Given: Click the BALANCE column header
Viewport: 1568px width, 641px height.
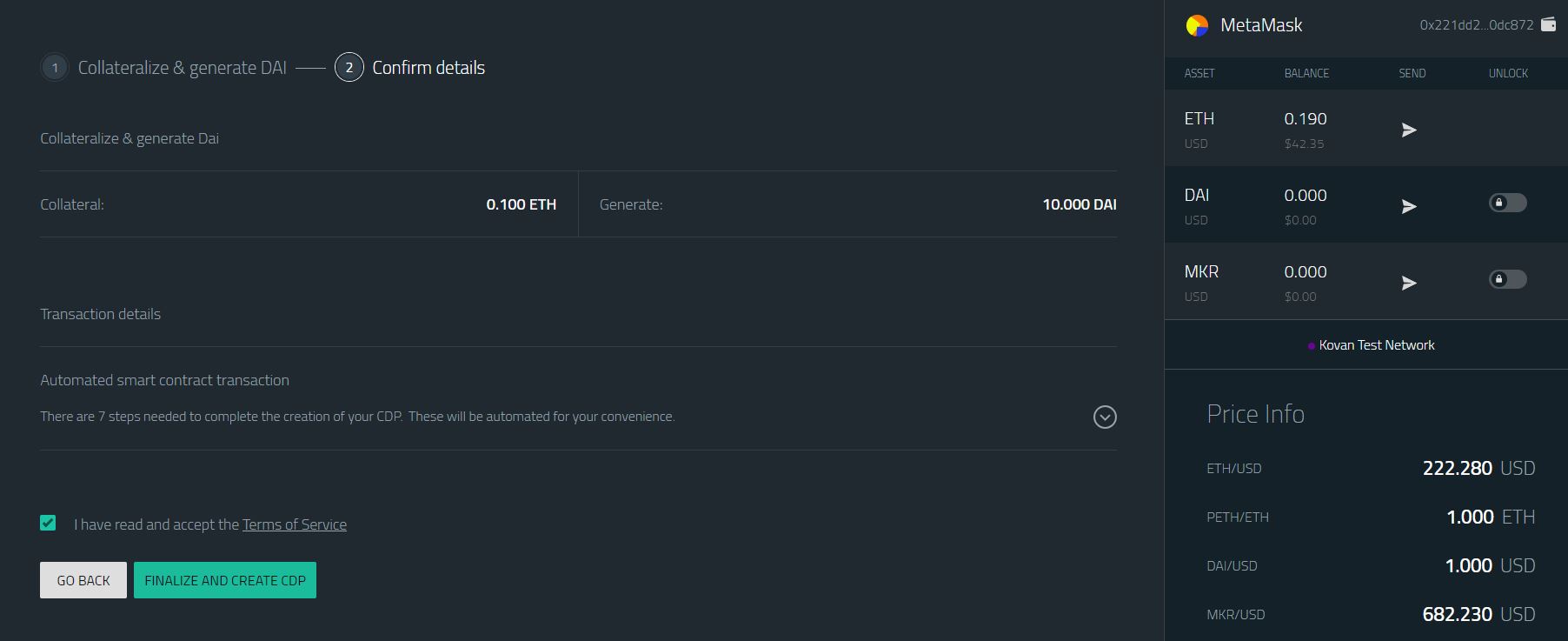Looking at the screenshot, I should 1306,73.
